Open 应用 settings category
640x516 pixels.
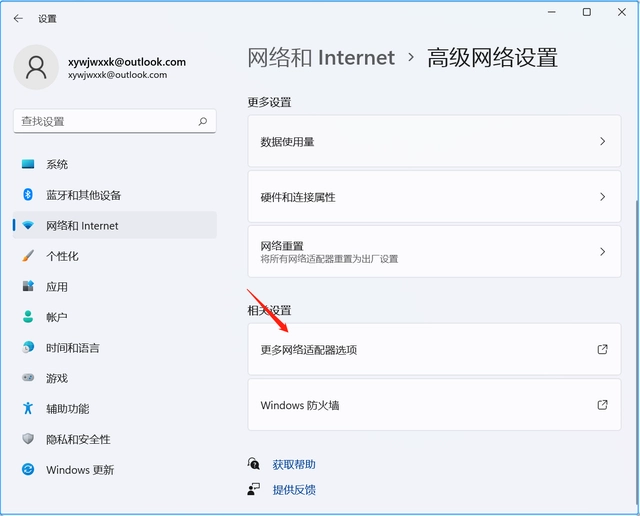click(x=115, y=286)
